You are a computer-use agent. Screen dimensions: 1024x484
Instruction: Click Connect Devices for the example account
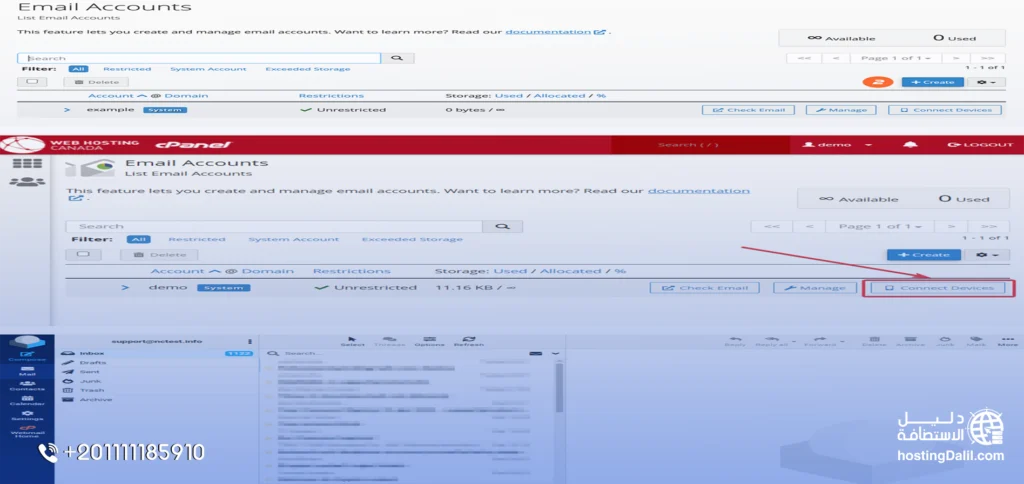click(x=945, y=110)
